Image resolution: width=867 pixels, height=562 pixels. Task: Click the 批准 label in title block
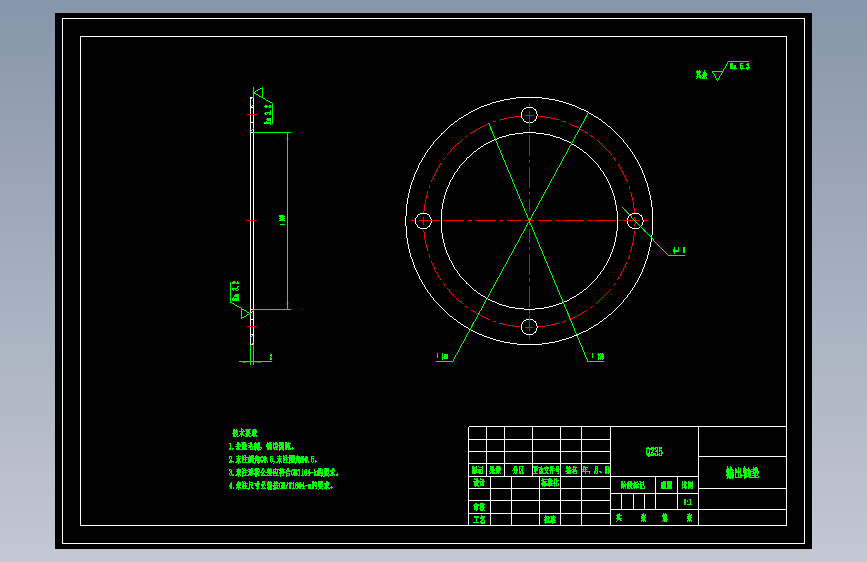pyautogui.click(x=550, y=519)
